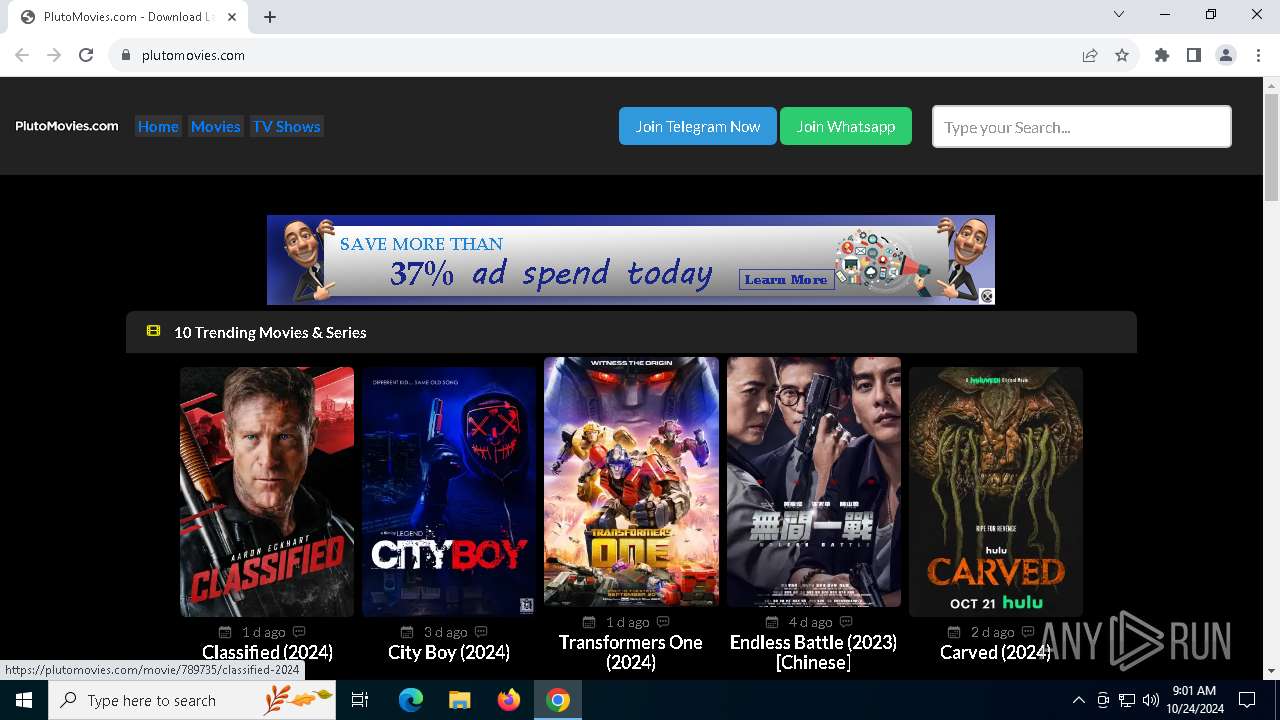1280x720 pixels.
Task: Focus the Type your Search field
Action: coord(1082,127)
